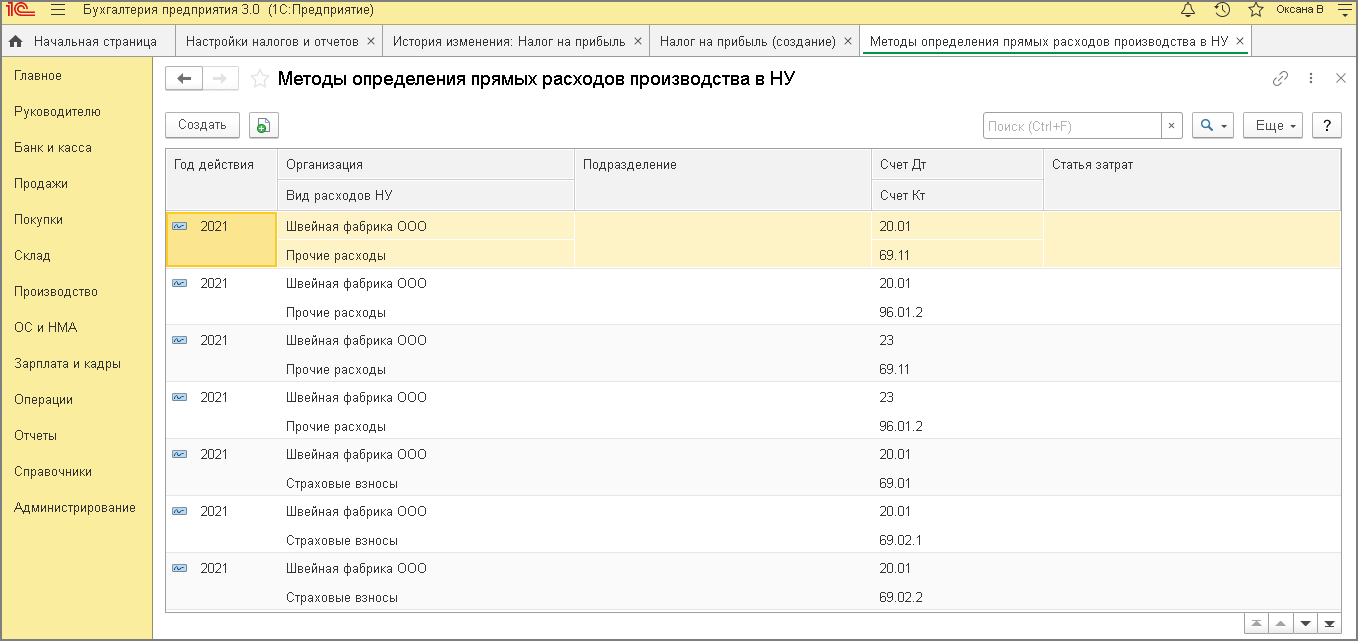Open favorites star in title bar
This screenshot has width=1358, height=641.
(1256, 10)
